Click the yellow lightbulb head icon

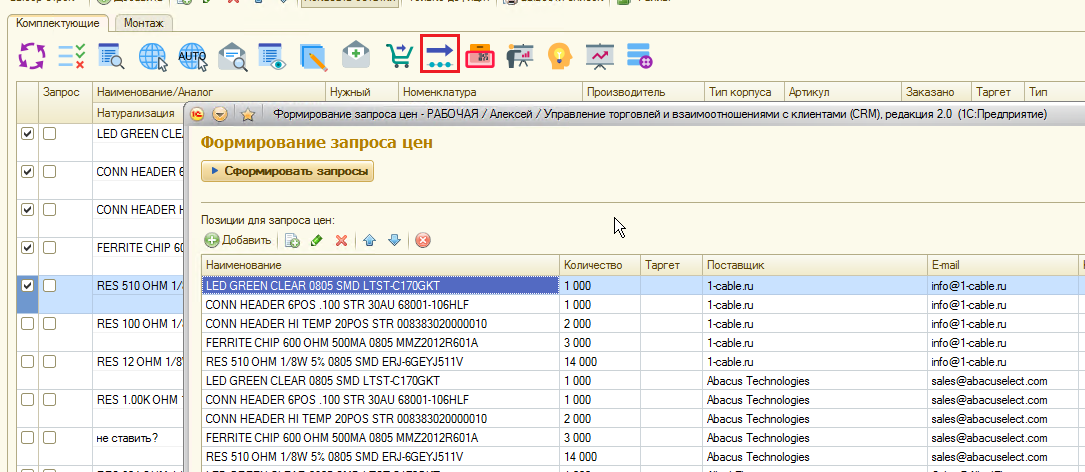tap(558, 56)
